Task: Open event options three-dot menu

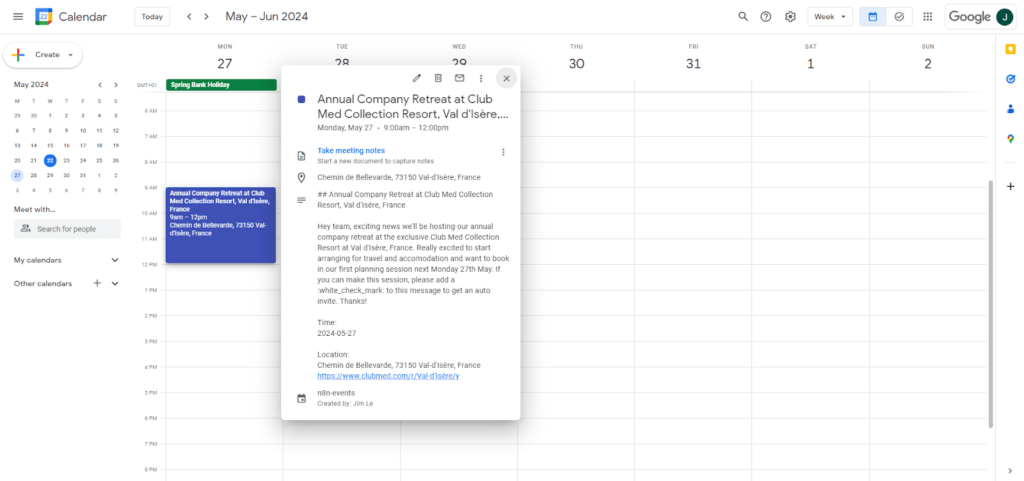Action: (481, 78)
